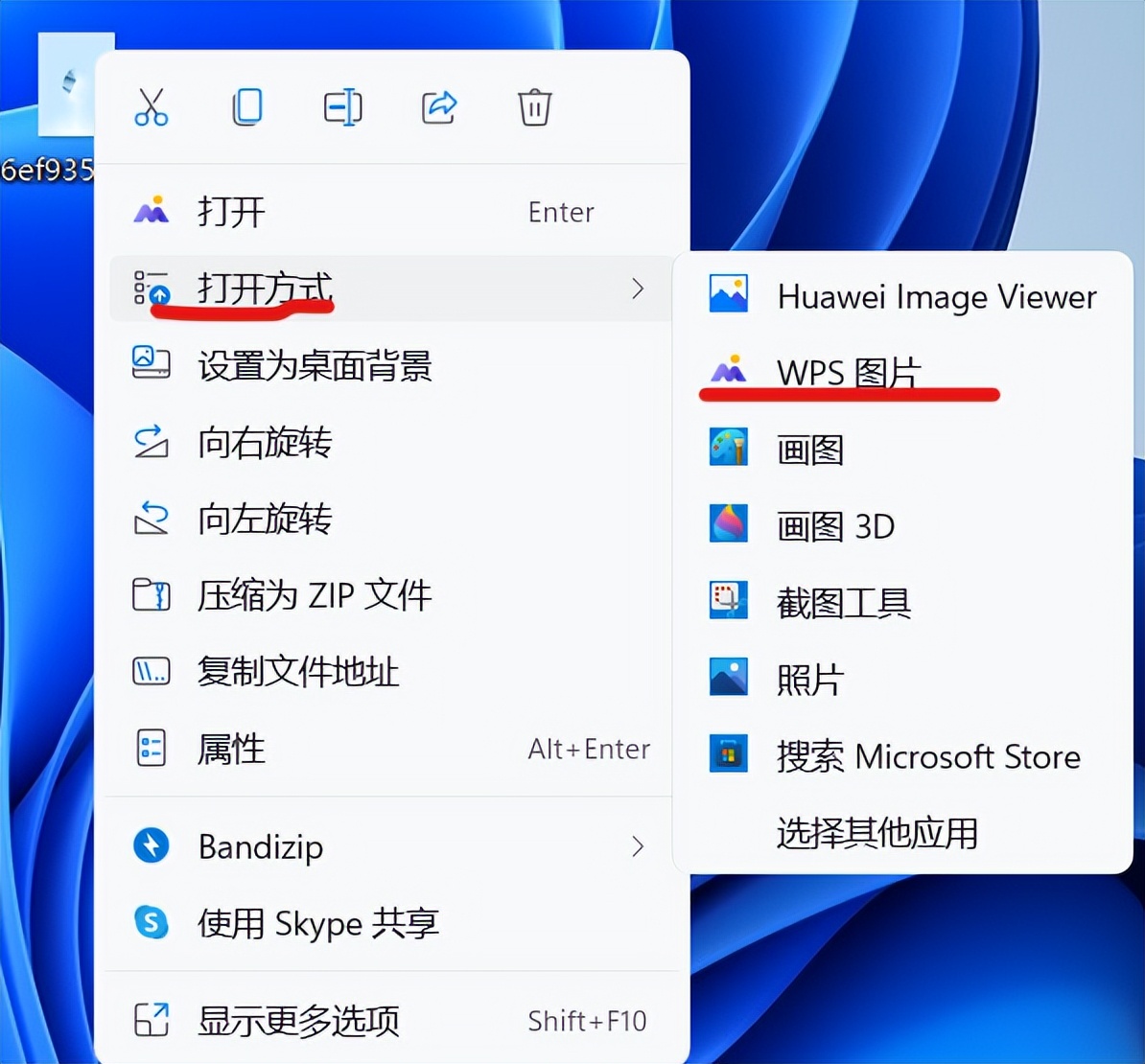Click 选择其他应用 at submenu bottom
Image resolution: width=1145 pixels, height=1064 pixels.
coord(877,834)
